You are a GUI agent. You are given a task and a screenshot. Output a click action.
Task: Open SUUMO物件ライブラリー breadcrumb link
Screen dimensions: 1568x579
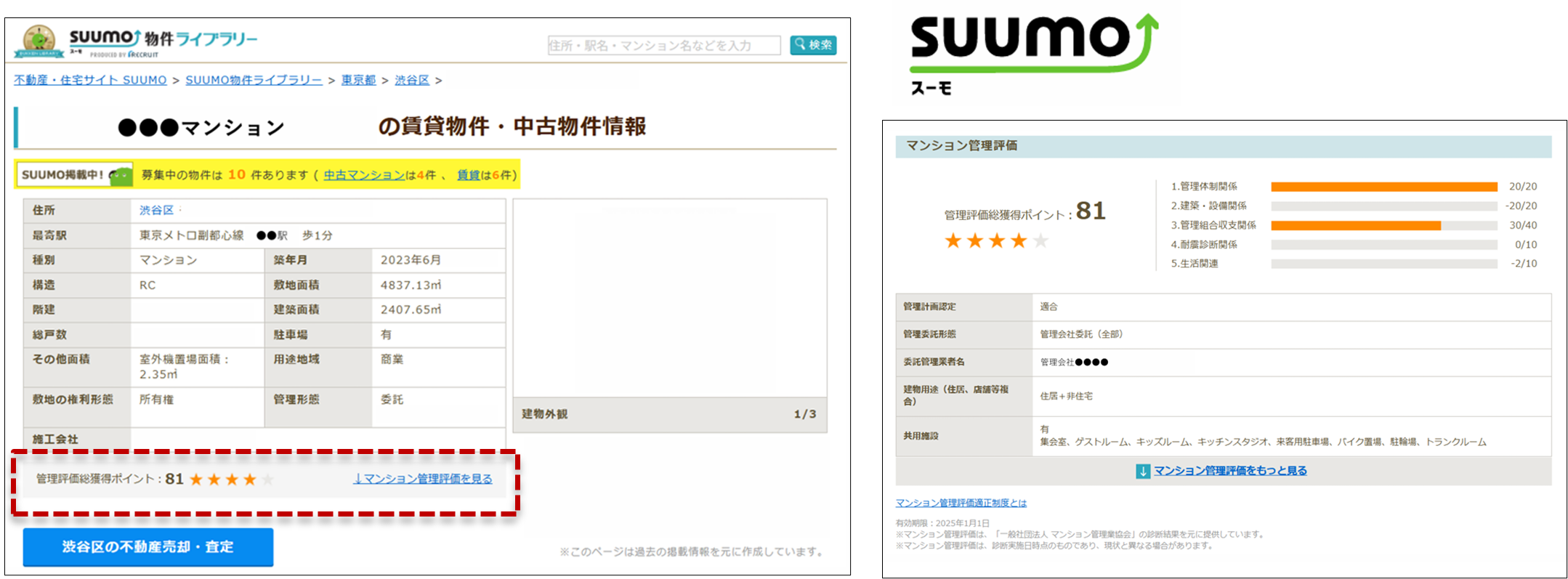[x=254, y=80]
